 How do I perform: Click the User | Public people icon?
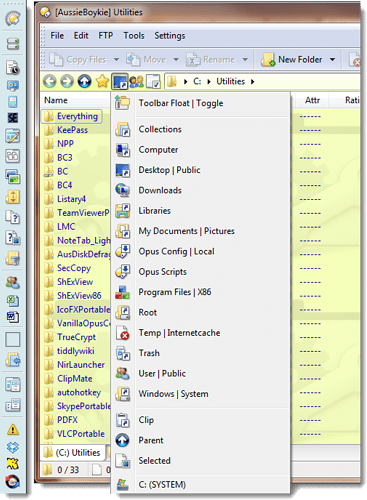pyautogui.click(x=122, y=374)
